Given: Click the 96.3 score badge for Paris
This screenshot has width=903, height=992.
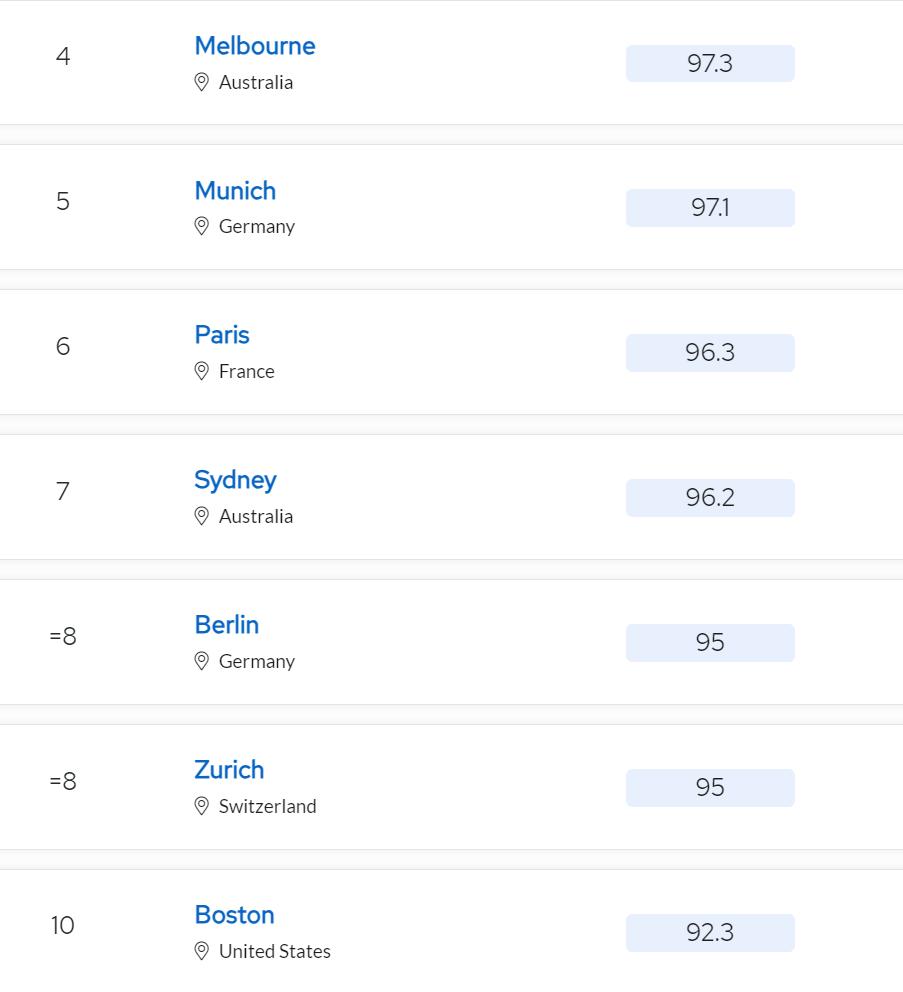Looking at the screenshot, I should tap(710, 352).
